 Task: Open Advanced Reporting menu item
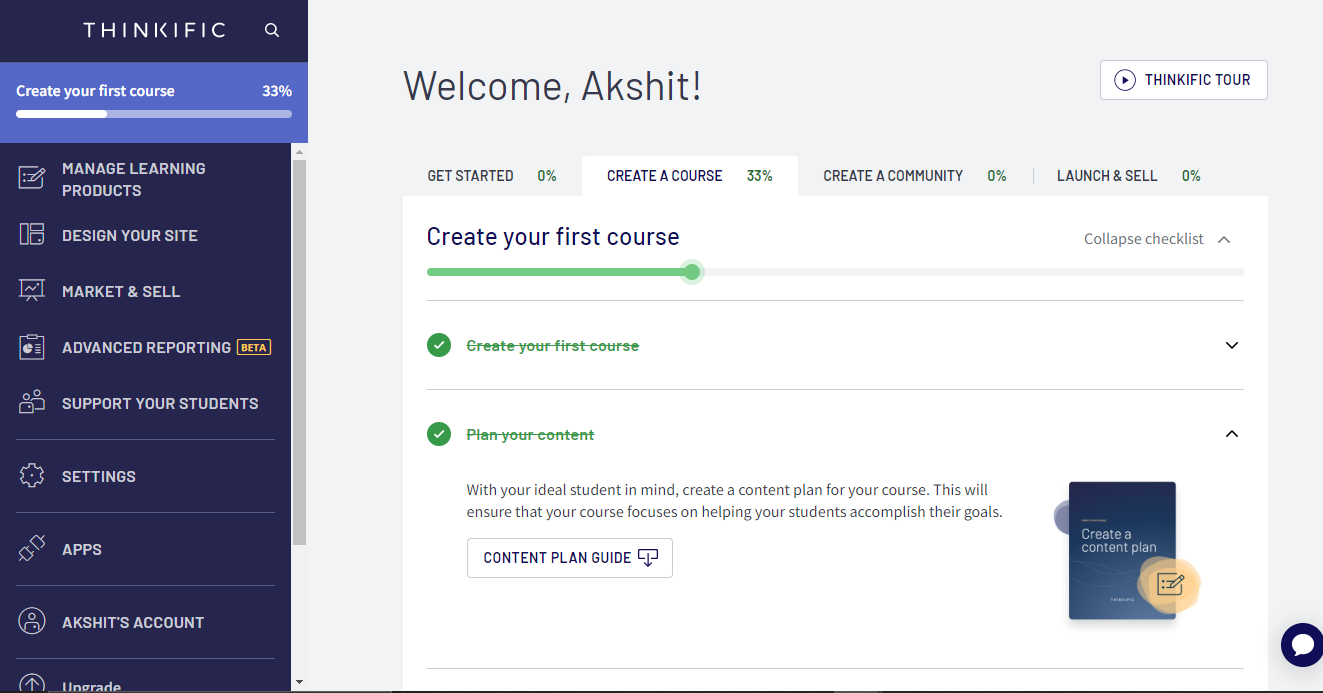click(x=145, y=347)
